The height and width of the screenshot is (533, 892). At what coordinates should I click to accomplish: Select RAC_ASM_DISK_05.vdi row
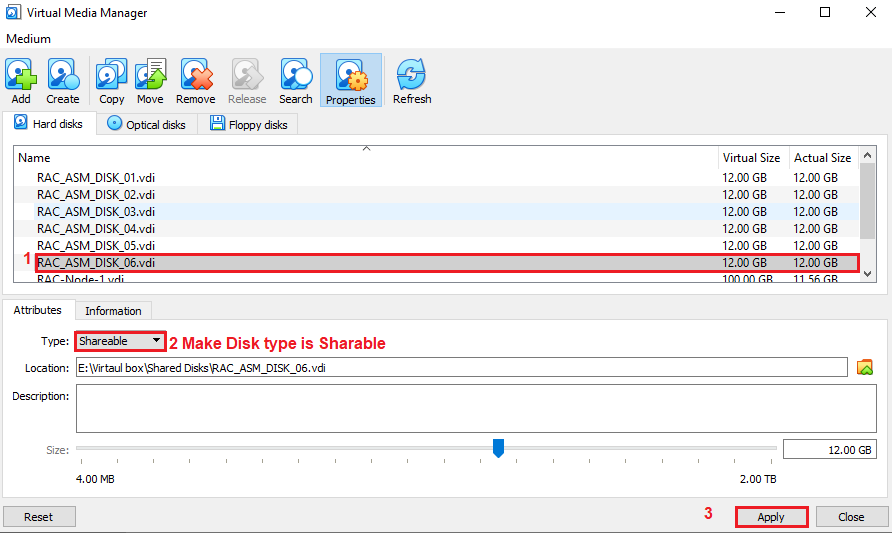coord(436,246)
